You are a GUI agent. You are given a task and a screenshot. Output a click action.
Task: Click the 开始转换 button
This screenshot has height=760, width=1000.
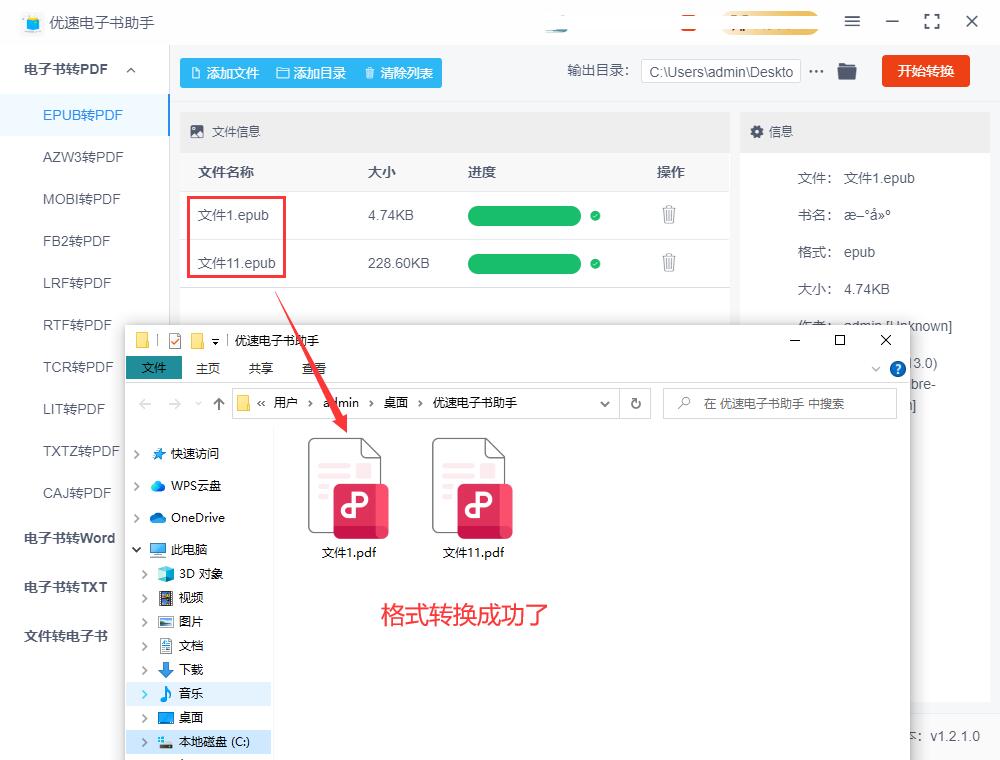925,71
